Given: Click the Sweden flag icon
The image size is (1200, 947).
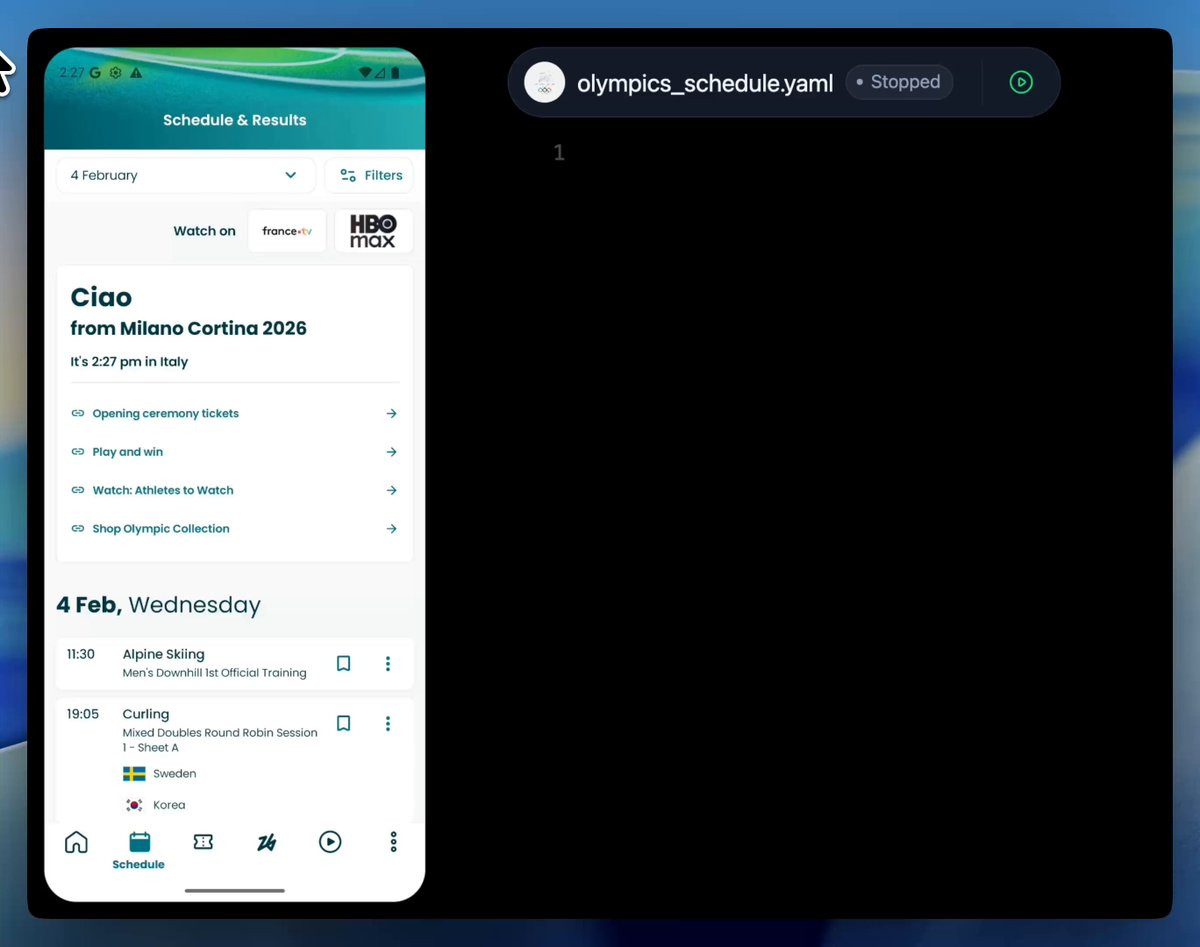Looking at the screenshot, I should pos(134,774).
